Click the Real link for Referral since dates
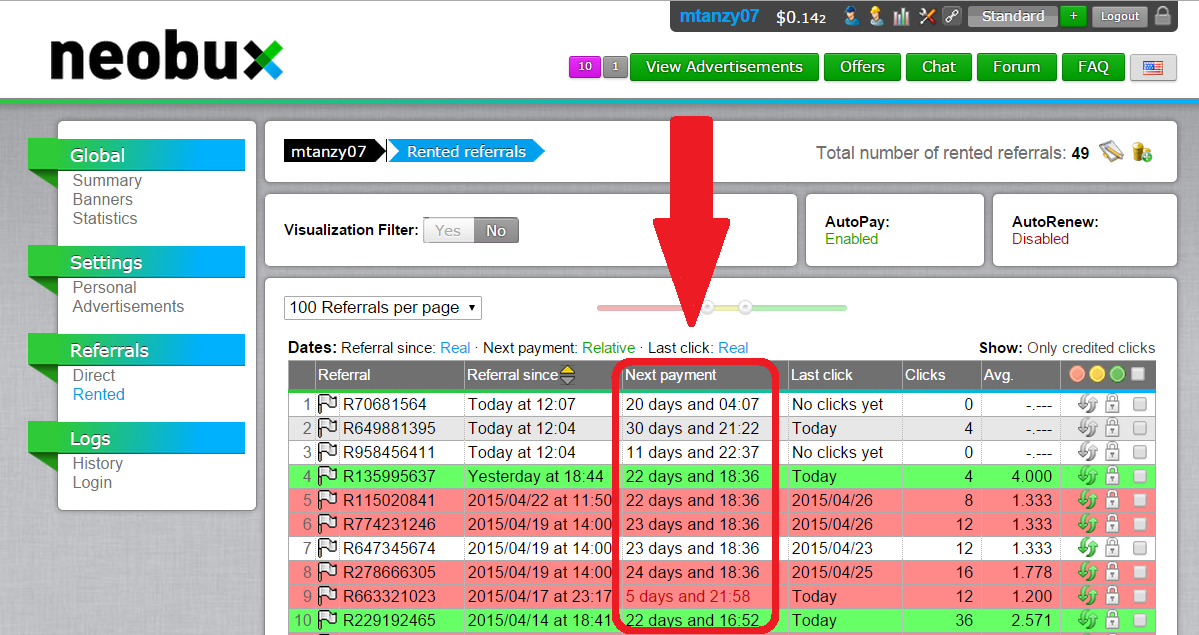This screenshot has width=1199, height=635. coord(455,348)
